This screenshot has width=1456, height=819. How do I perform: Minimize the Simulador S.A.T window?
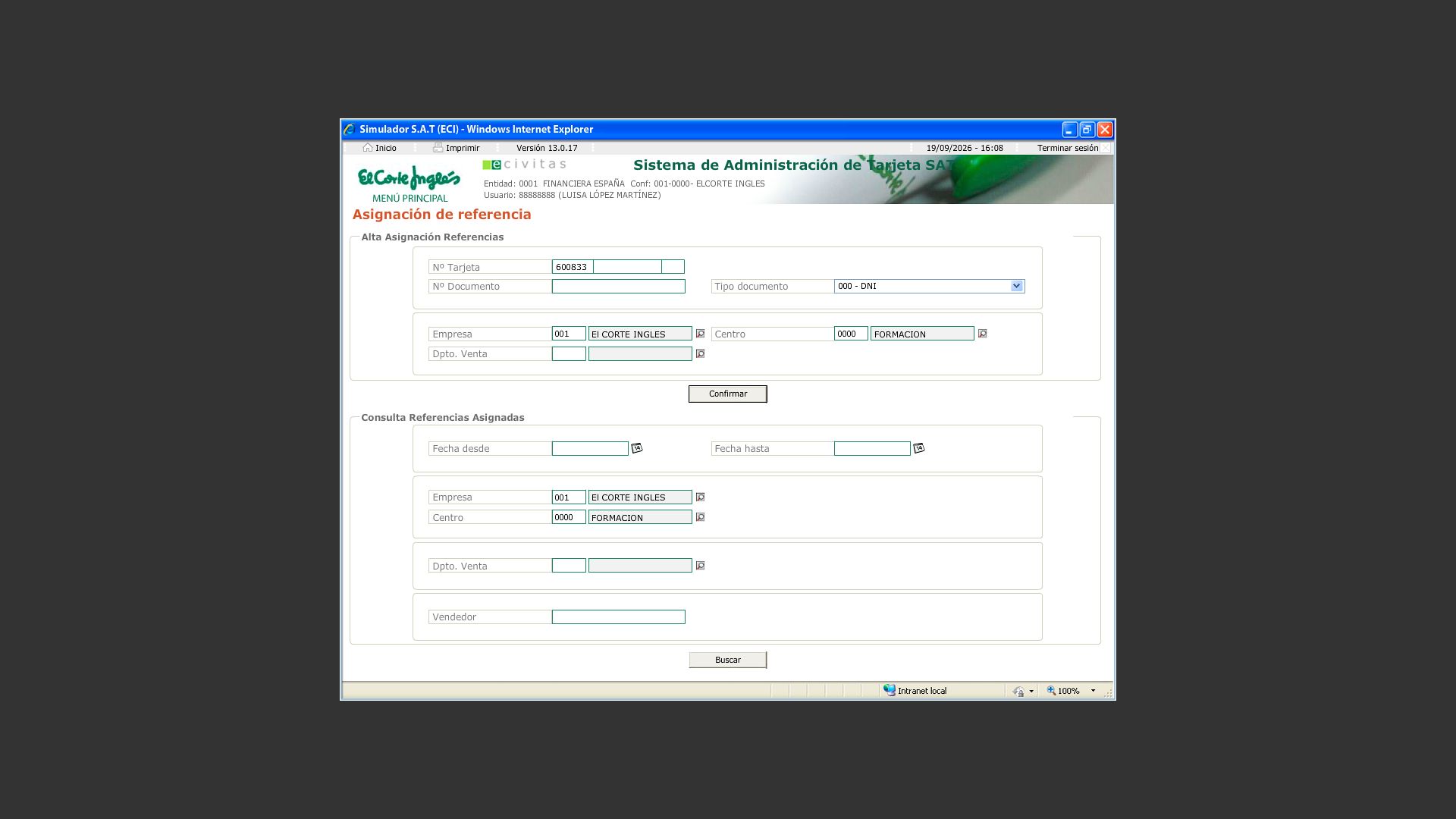1069,130
